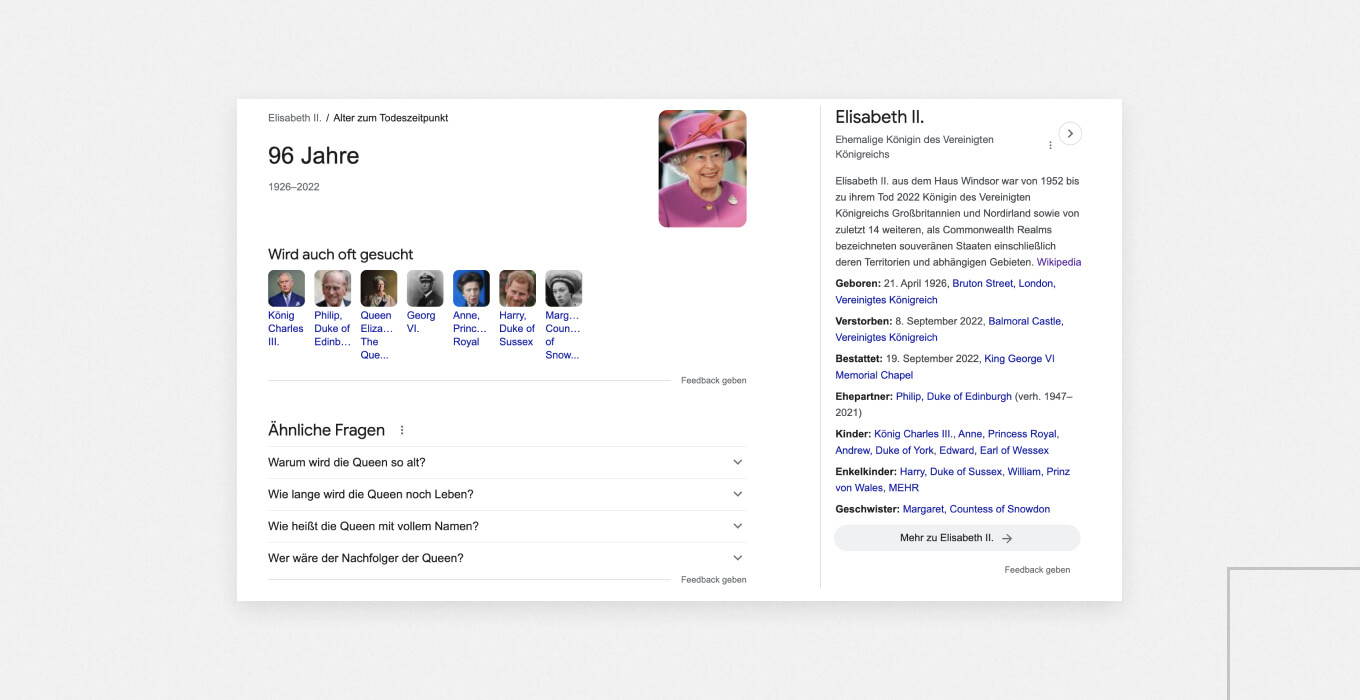Open three-dot menu beside Ähnliche Fragen
The image size is (1360, 700).
pyautogui.click(x=402, y=430)
